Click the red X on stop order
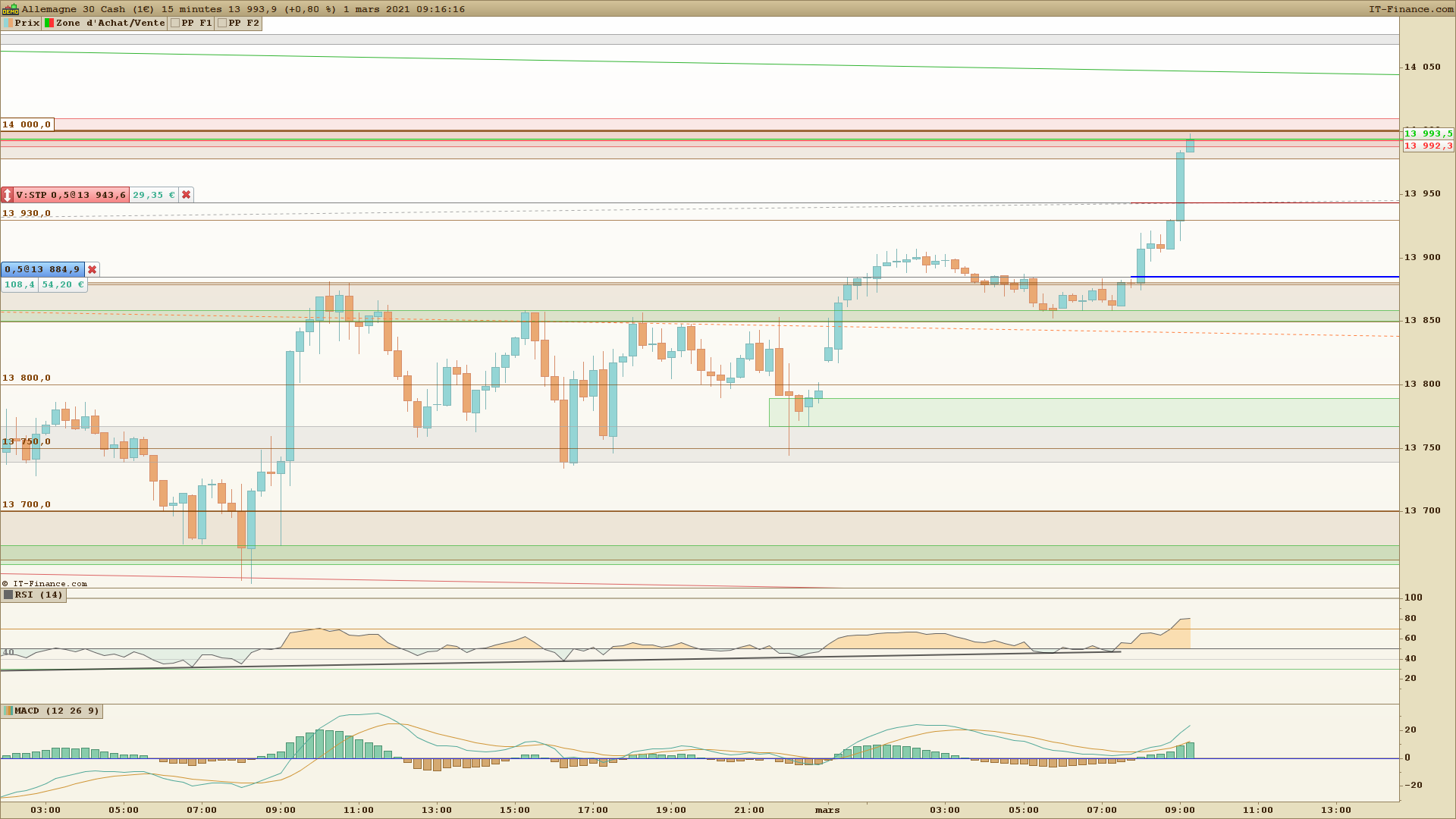The image size is (1456, 819). 186,195
